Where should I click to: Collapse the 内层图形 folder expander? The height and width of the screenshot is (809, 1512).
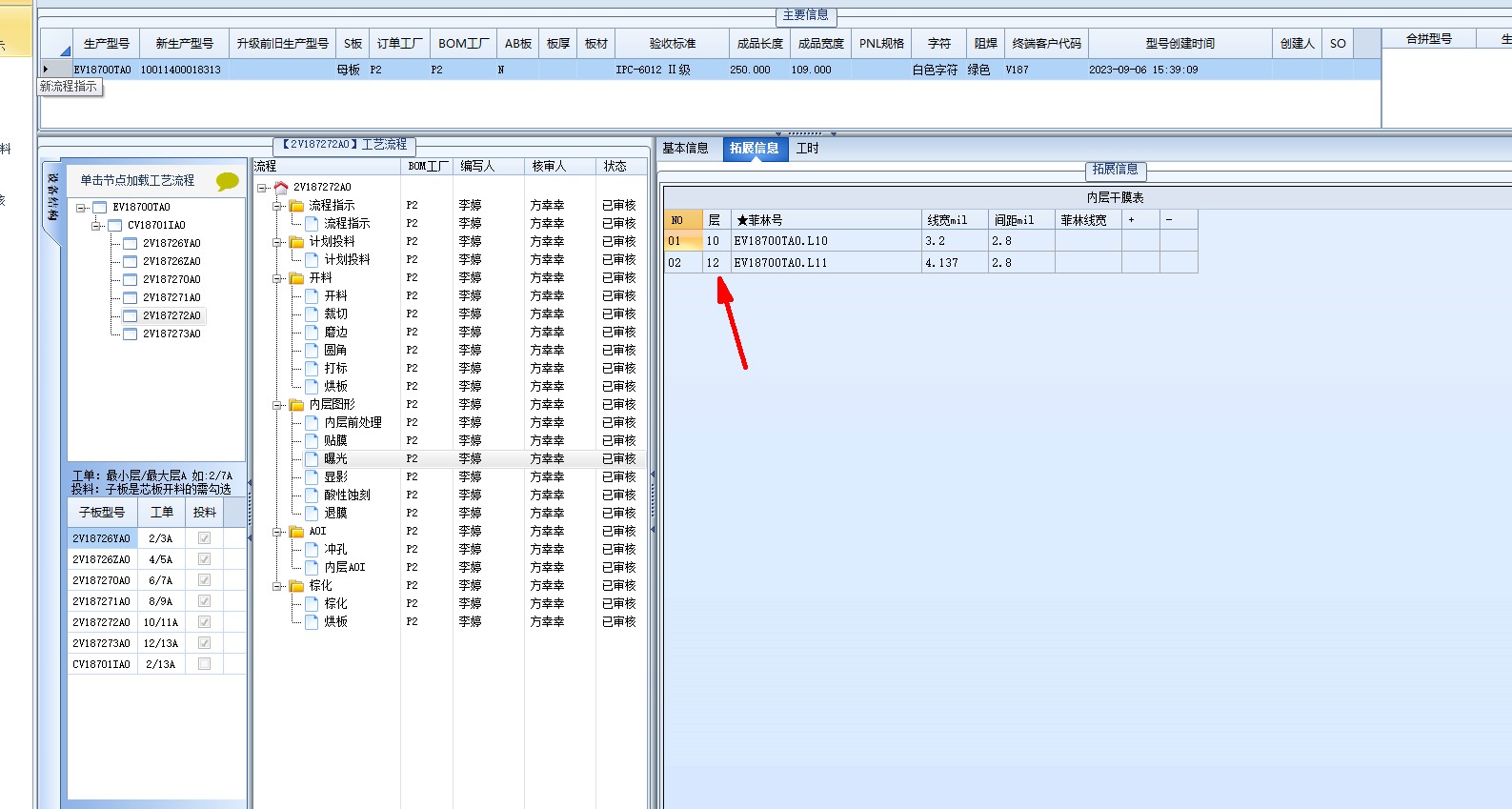(277, 405)
